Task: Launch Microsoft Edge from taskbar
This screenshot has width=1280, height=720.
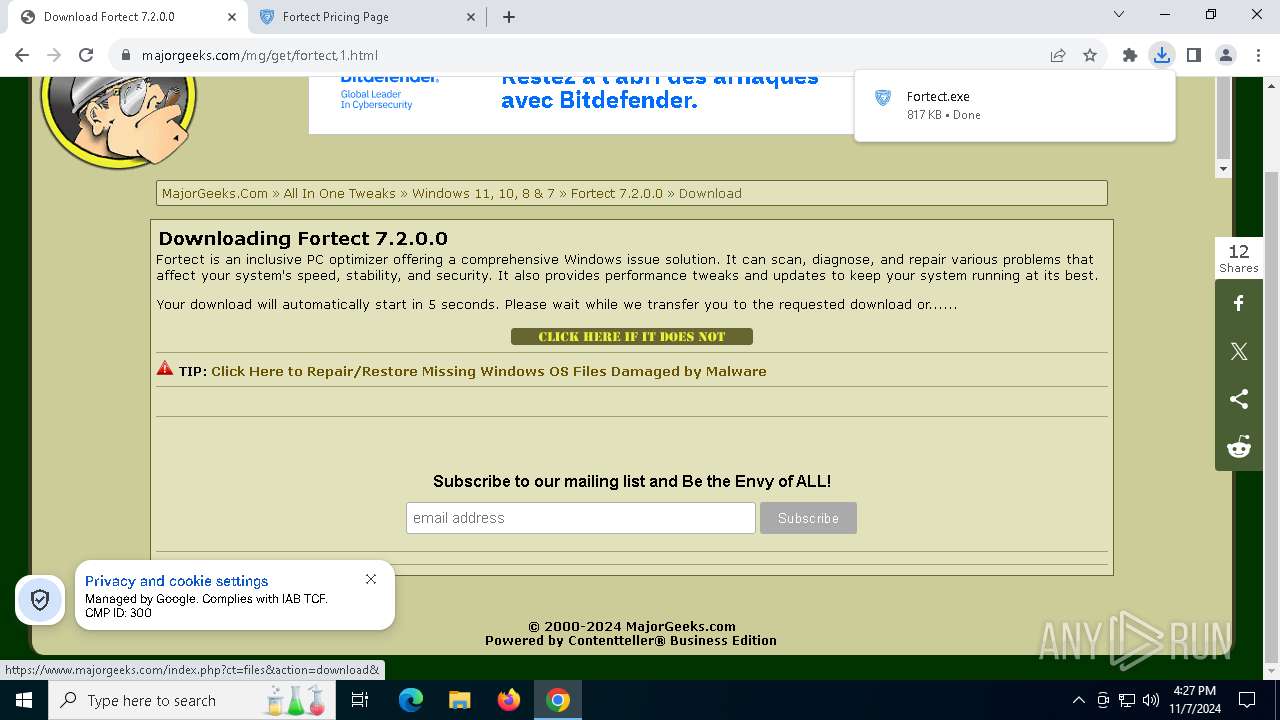Action: (411, 700)
